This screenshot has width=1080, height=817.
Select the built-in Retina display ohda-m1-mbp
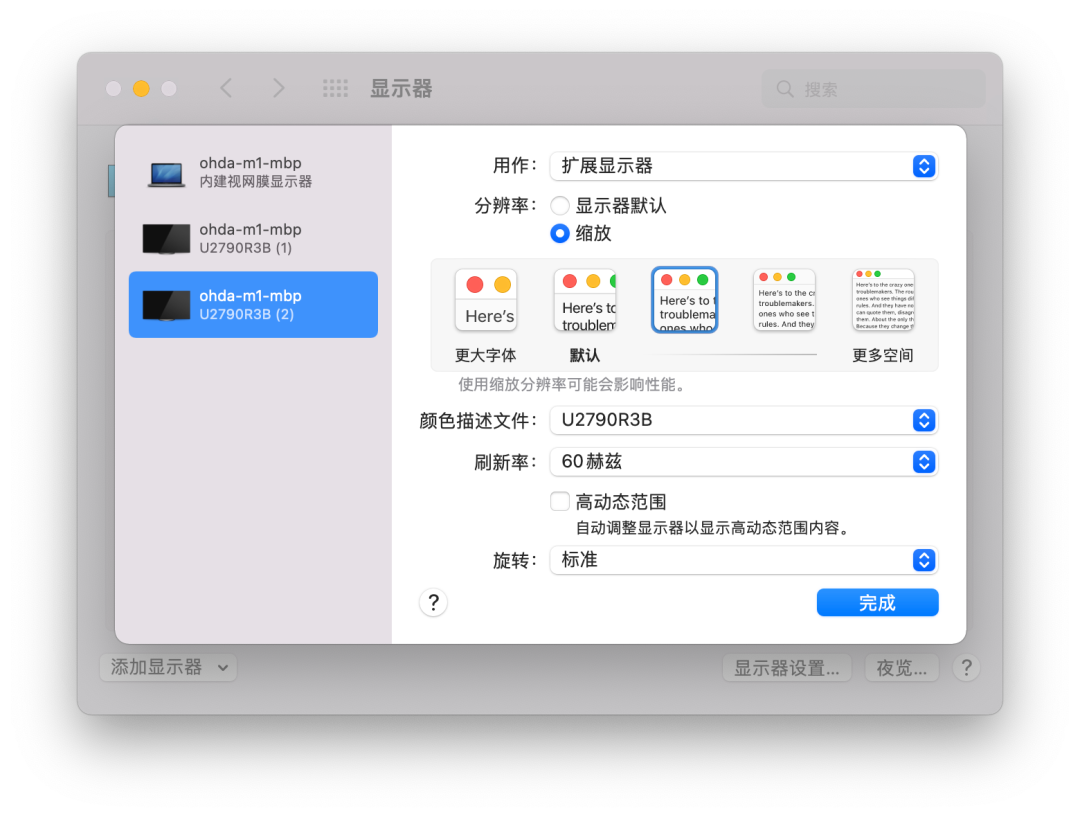253,172
